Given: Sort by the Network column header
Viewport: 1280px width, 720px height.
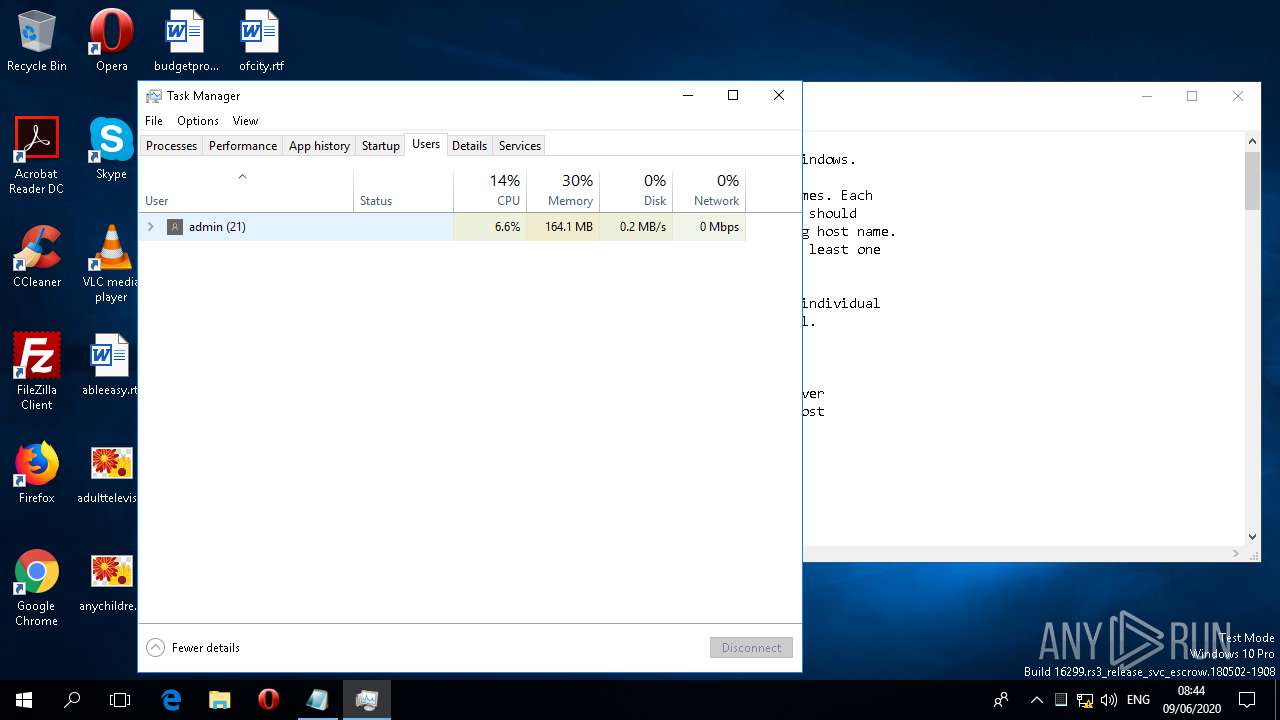Looking at the screenshot, I should click(709, 190).
